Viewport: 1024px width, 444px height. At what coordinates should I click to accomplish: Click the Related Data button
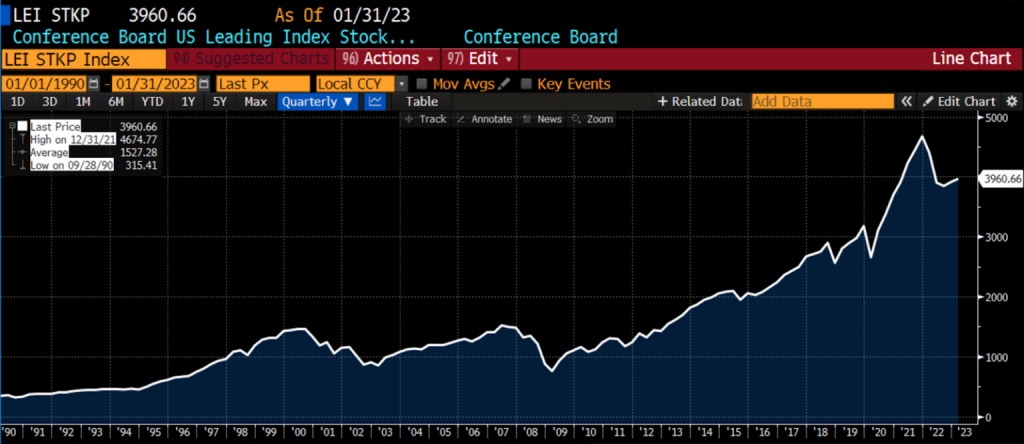[x=699, y=101]
